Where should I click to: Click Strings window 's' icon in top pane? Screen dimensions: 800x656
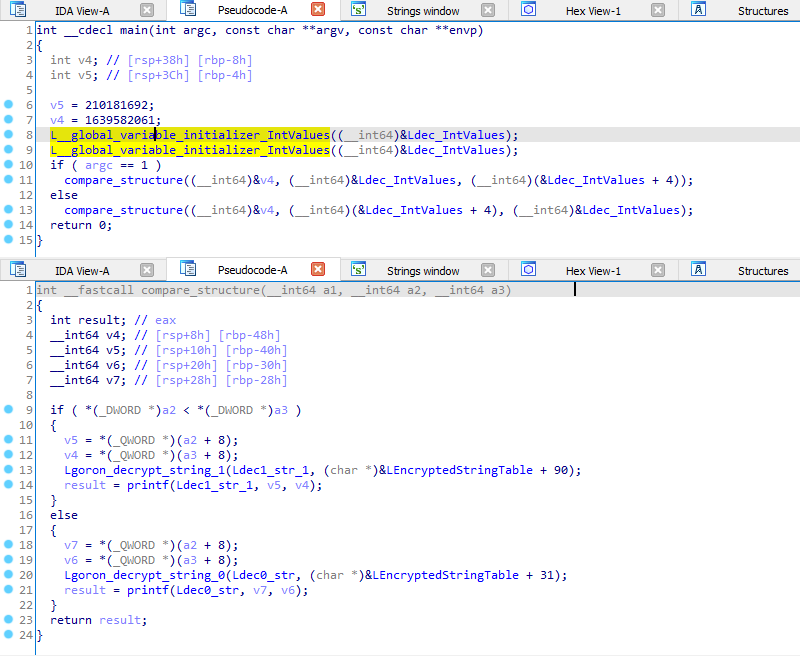point(359,9)
